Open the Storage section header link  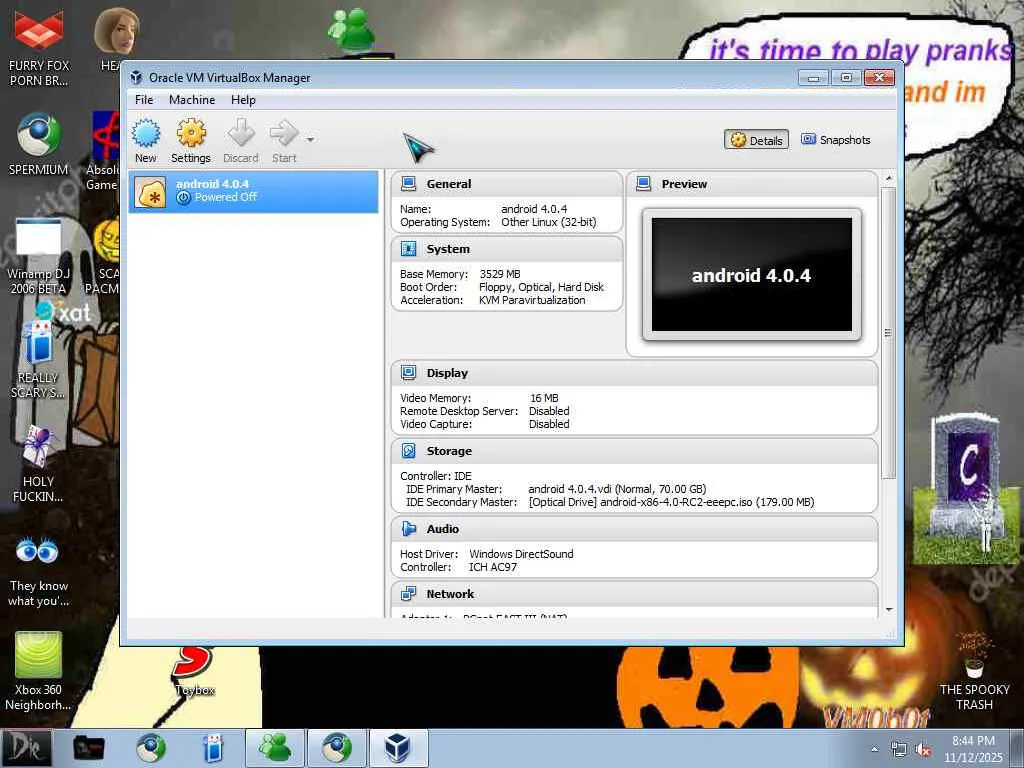coord(449,451)
